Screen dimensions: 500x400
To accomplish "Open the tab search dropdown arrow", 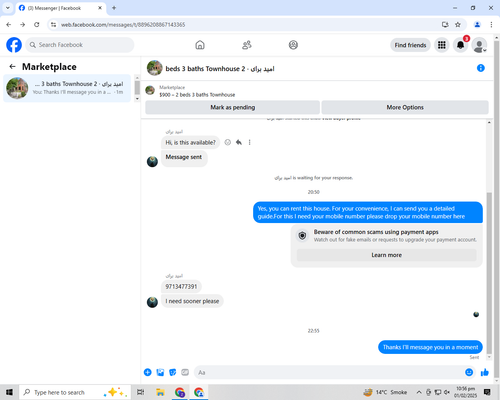I will [8, 8].
